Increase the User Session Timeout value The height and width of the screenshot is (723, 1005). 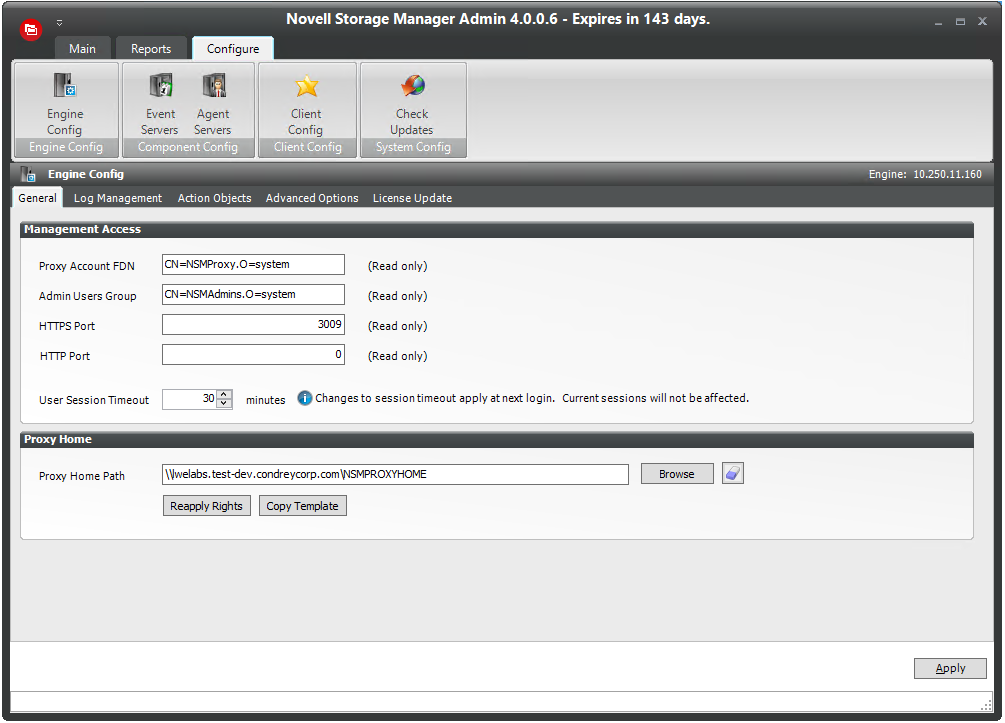224,394
